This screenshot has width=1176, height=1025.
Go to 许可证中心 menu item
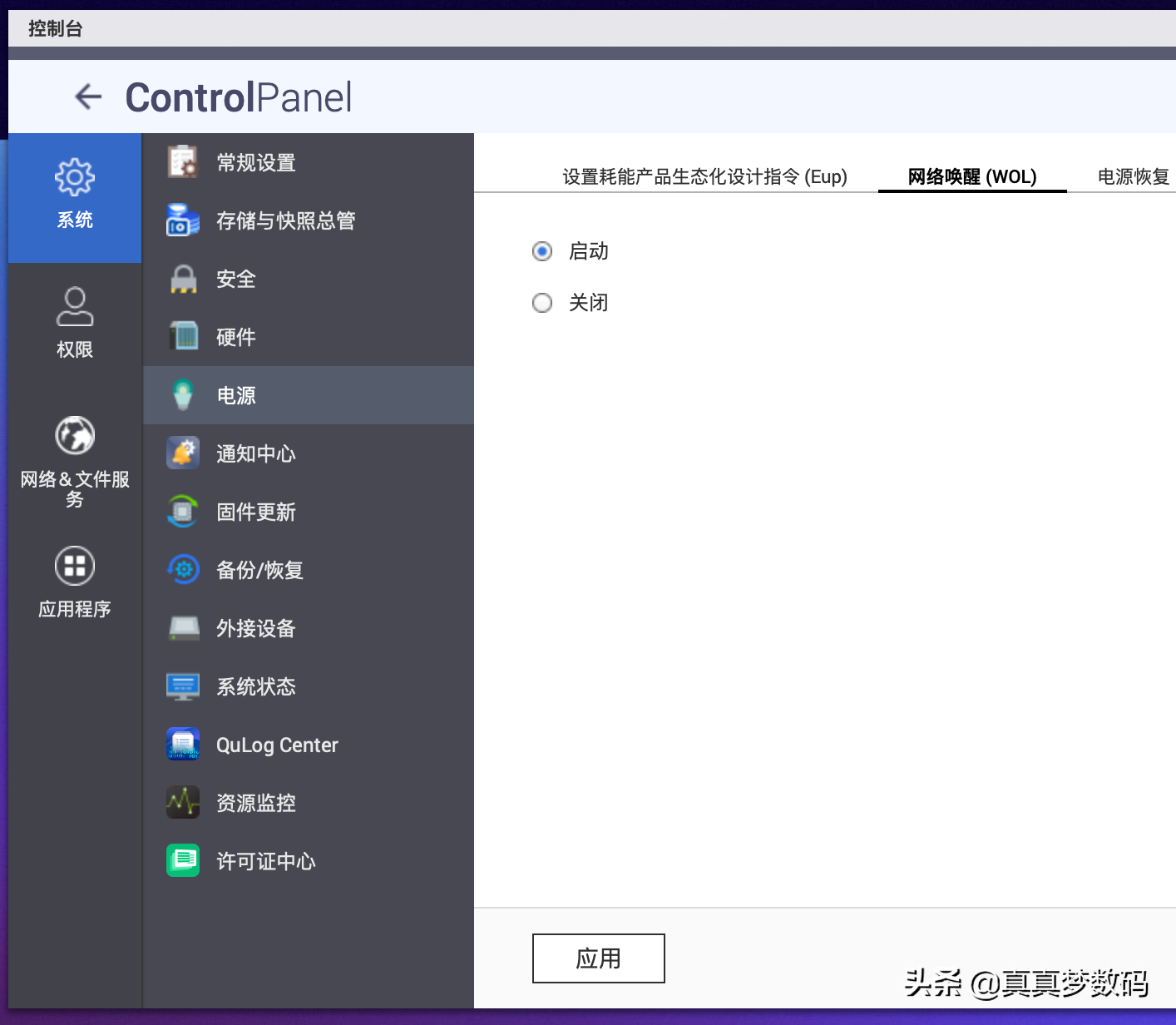pyautogui.click(x=266, y=861)
